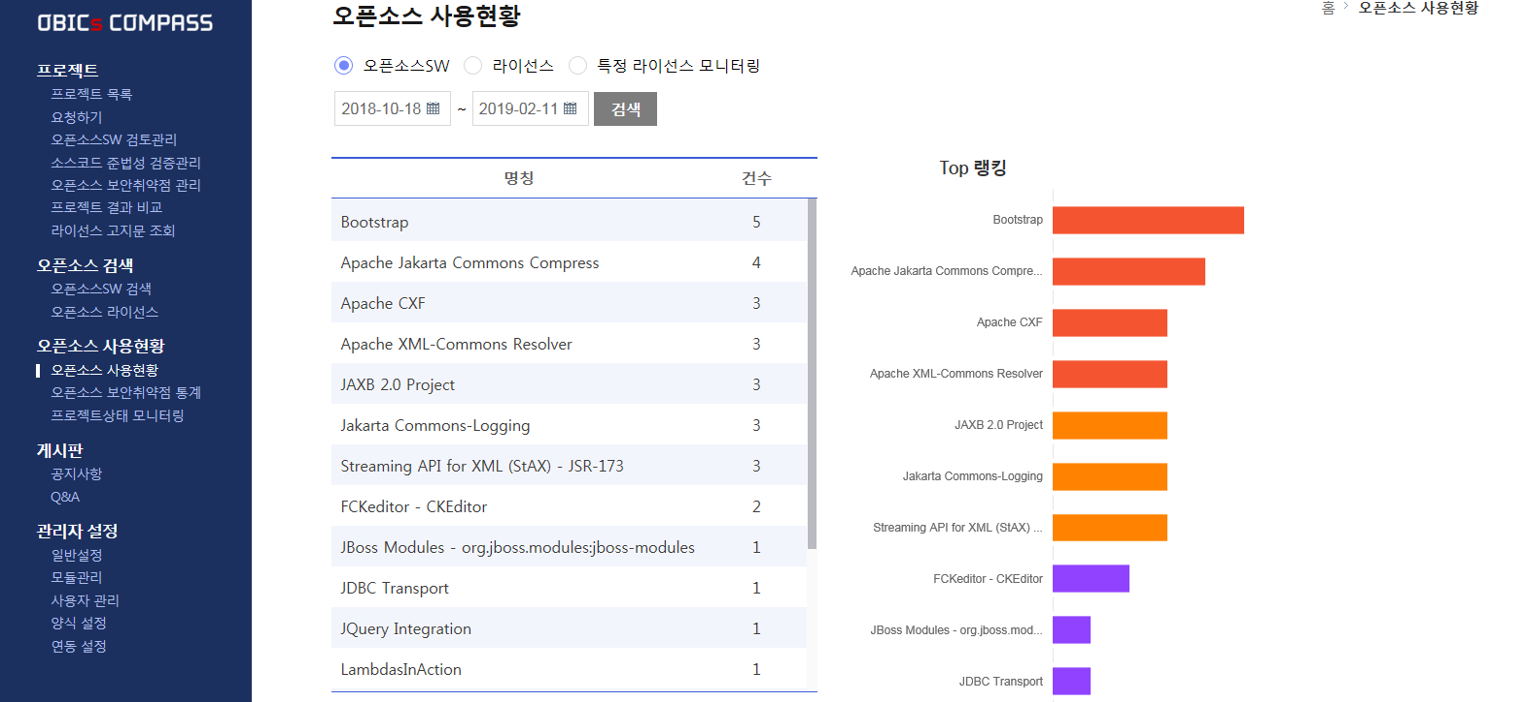Open 일반설정 under 관리자 설정
This screenshot has height=702, width=1528.
[x=77, y=555]
